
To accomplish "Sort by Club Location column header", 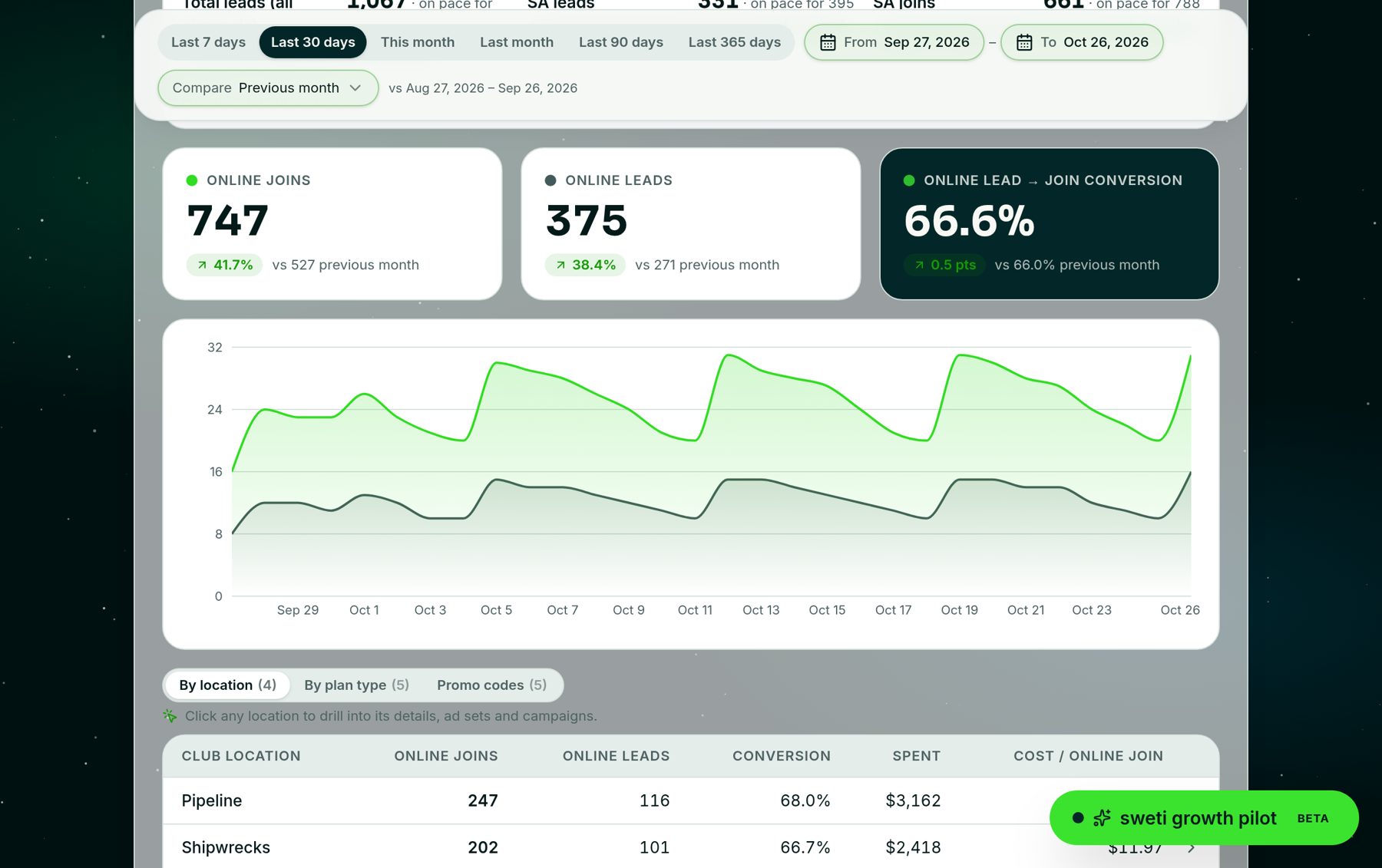I will point(241,756).
